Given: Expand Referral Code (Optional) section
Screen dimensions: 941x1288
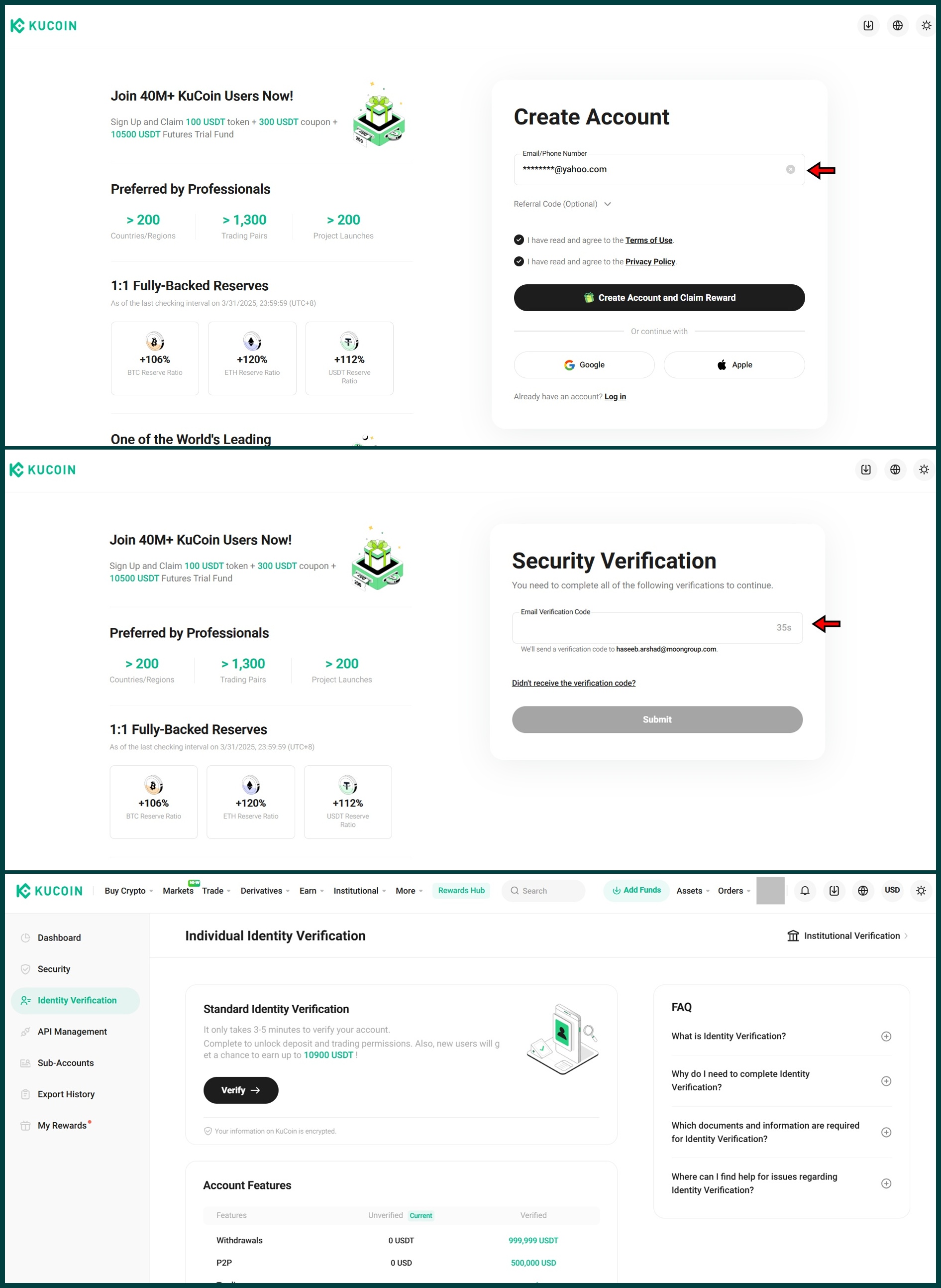Looking at the screenshot, I should click(x=562, y=204).
